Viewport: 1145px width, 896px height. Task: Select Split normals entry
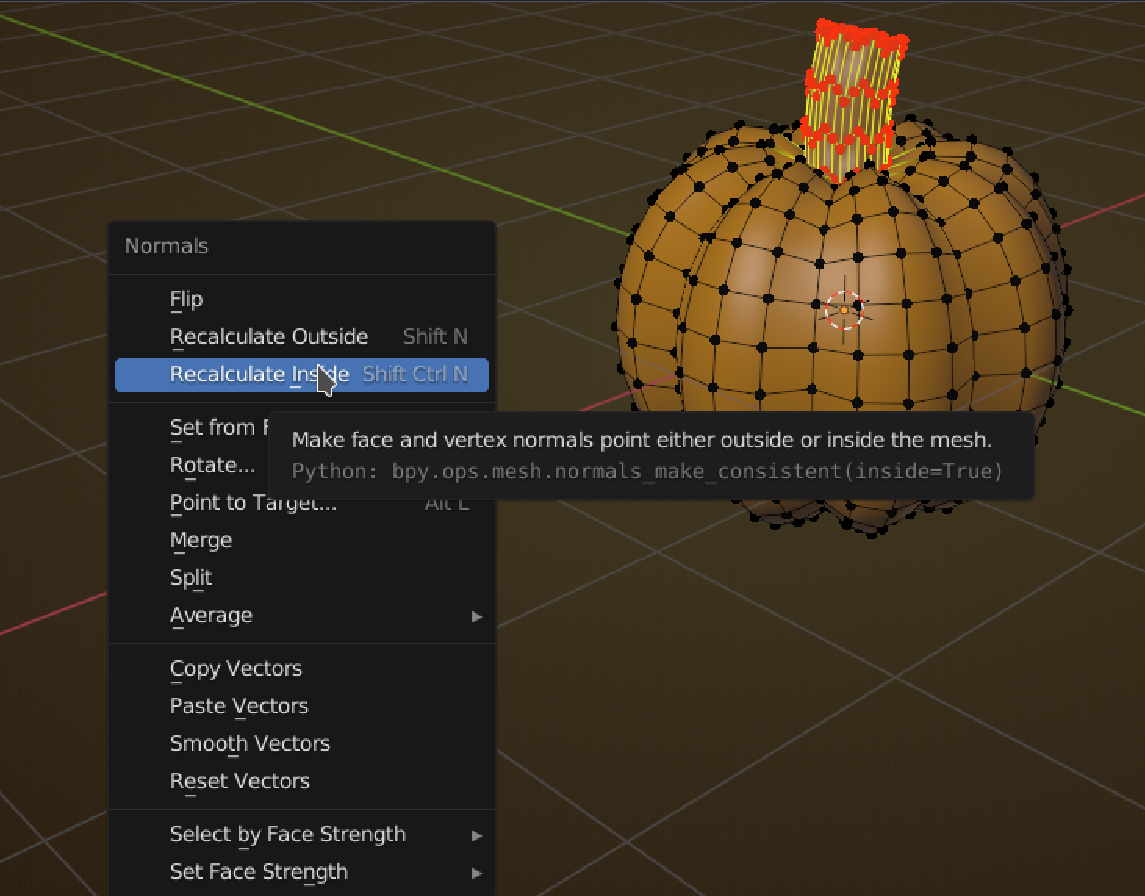coord(302,578)
